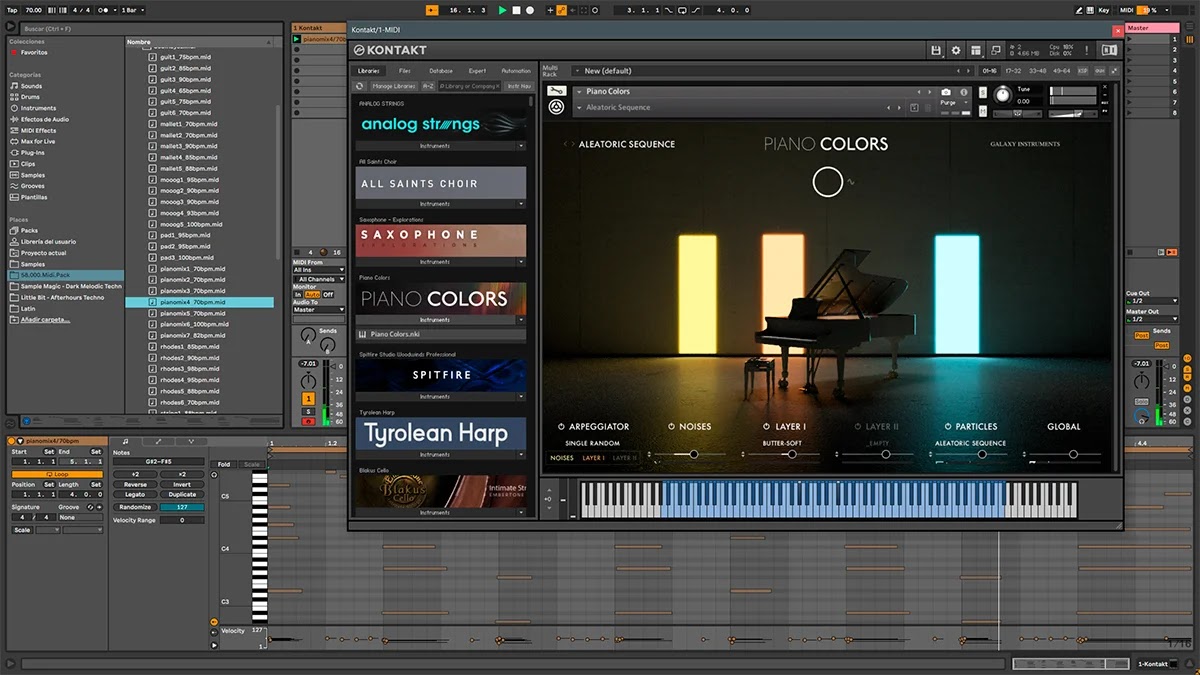Switch to Kontakt Expert tab

477,71
